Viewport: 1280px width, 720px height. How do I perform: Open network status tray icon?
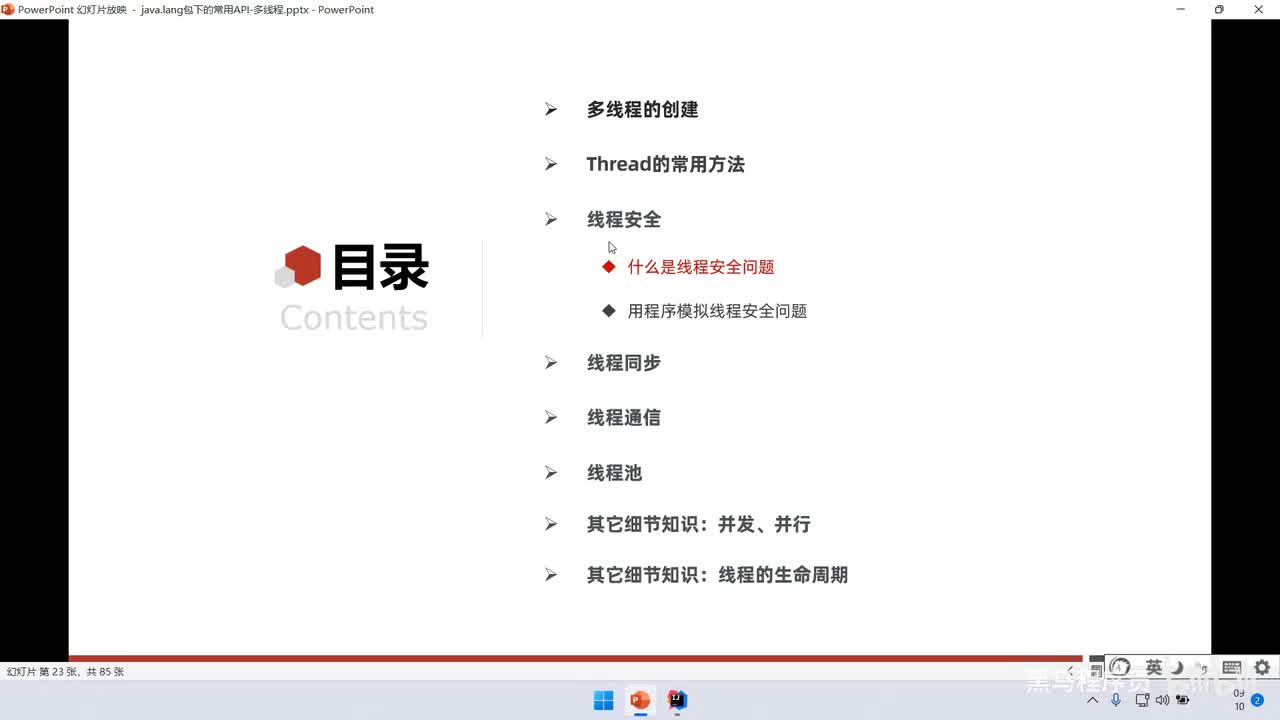tap(1142, 700)
